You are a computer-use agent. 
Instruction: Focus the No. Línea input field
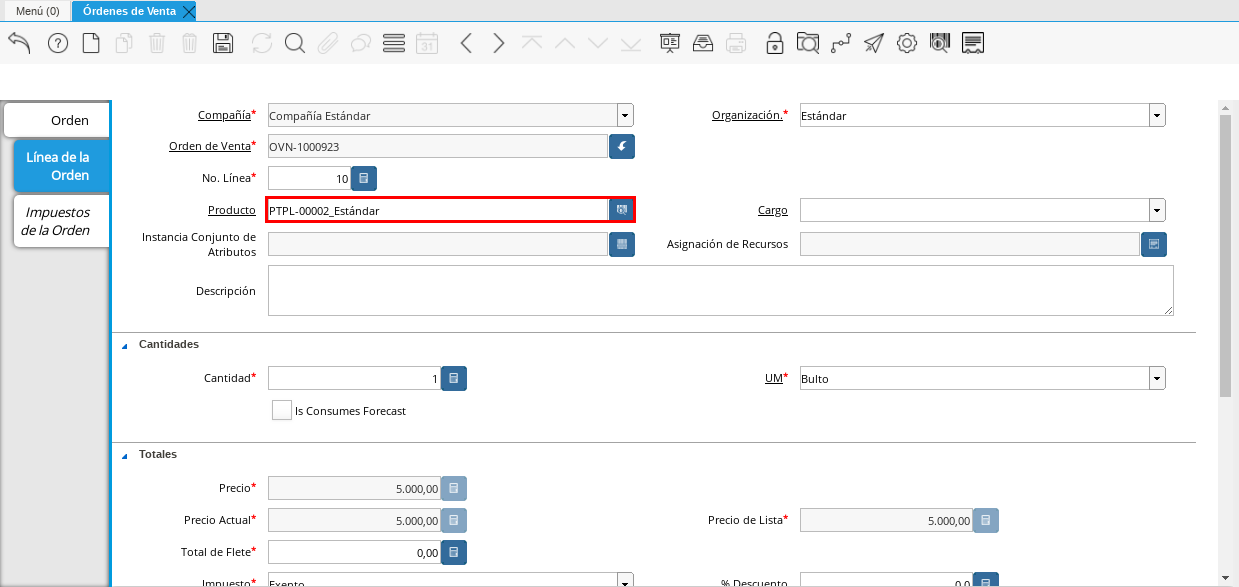tap(309, 179)
